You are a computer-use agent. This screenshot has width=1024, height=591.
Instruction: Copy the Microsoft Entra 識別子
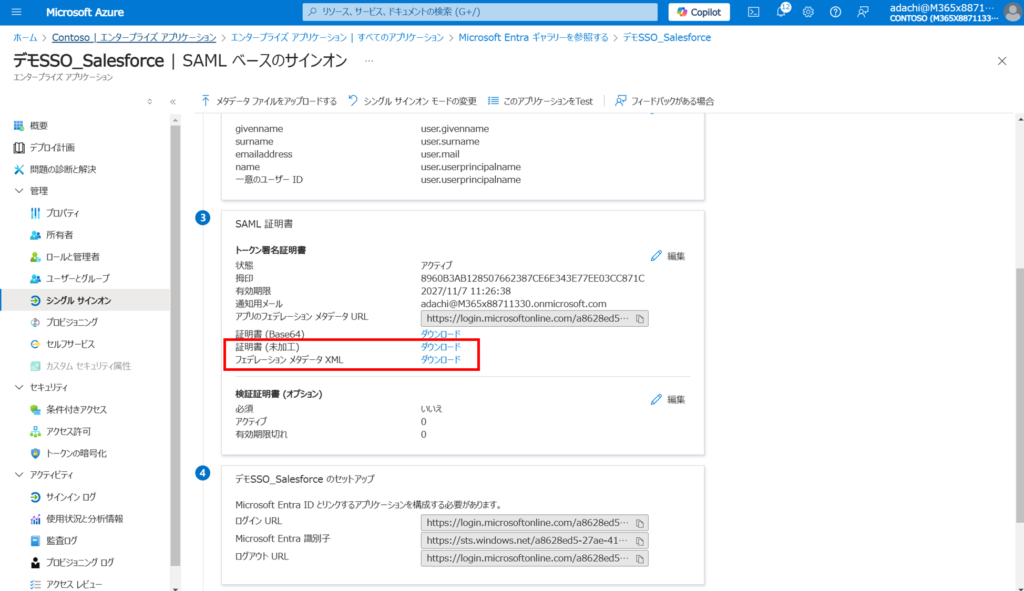tap(640, 541)
